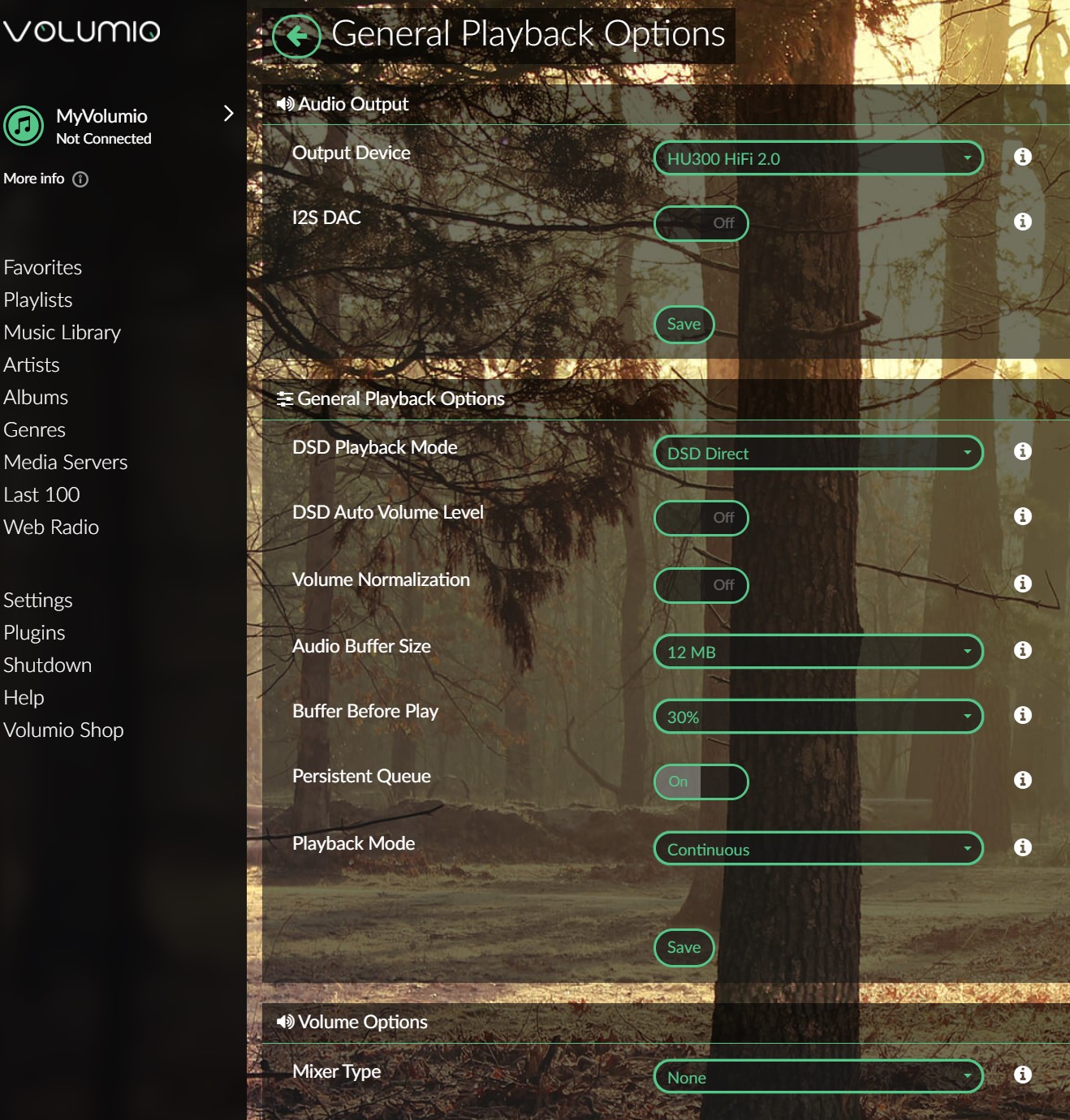Open the Output Device dropdown
Image resolution: width=1070 pixels, height=1120 pixels.
point(818,158)
